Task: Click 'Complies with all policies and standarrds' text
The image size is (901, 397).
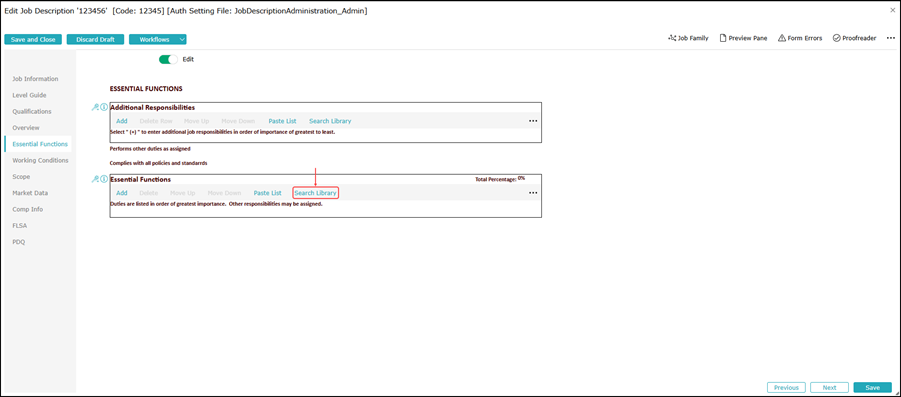Action: tap(158, 163)
